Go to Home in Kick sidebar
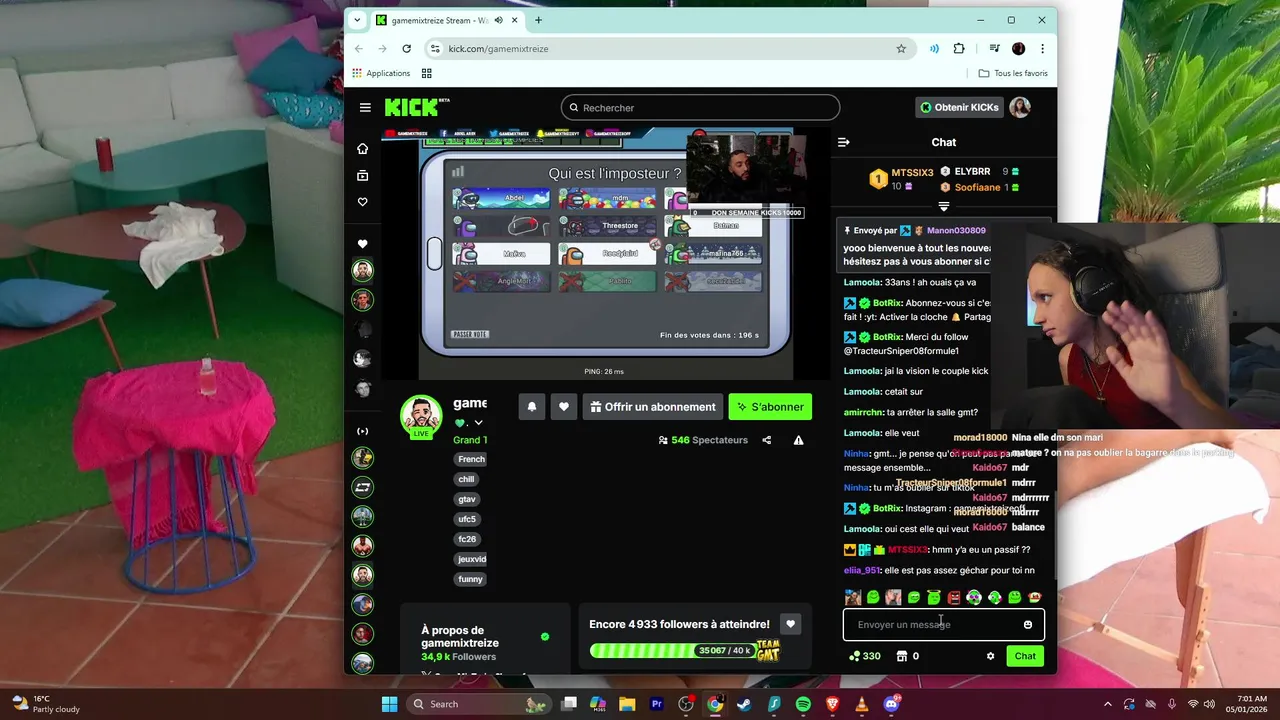Image resolution: width=1280 pixels, height=720 pixels. (362, 148)
